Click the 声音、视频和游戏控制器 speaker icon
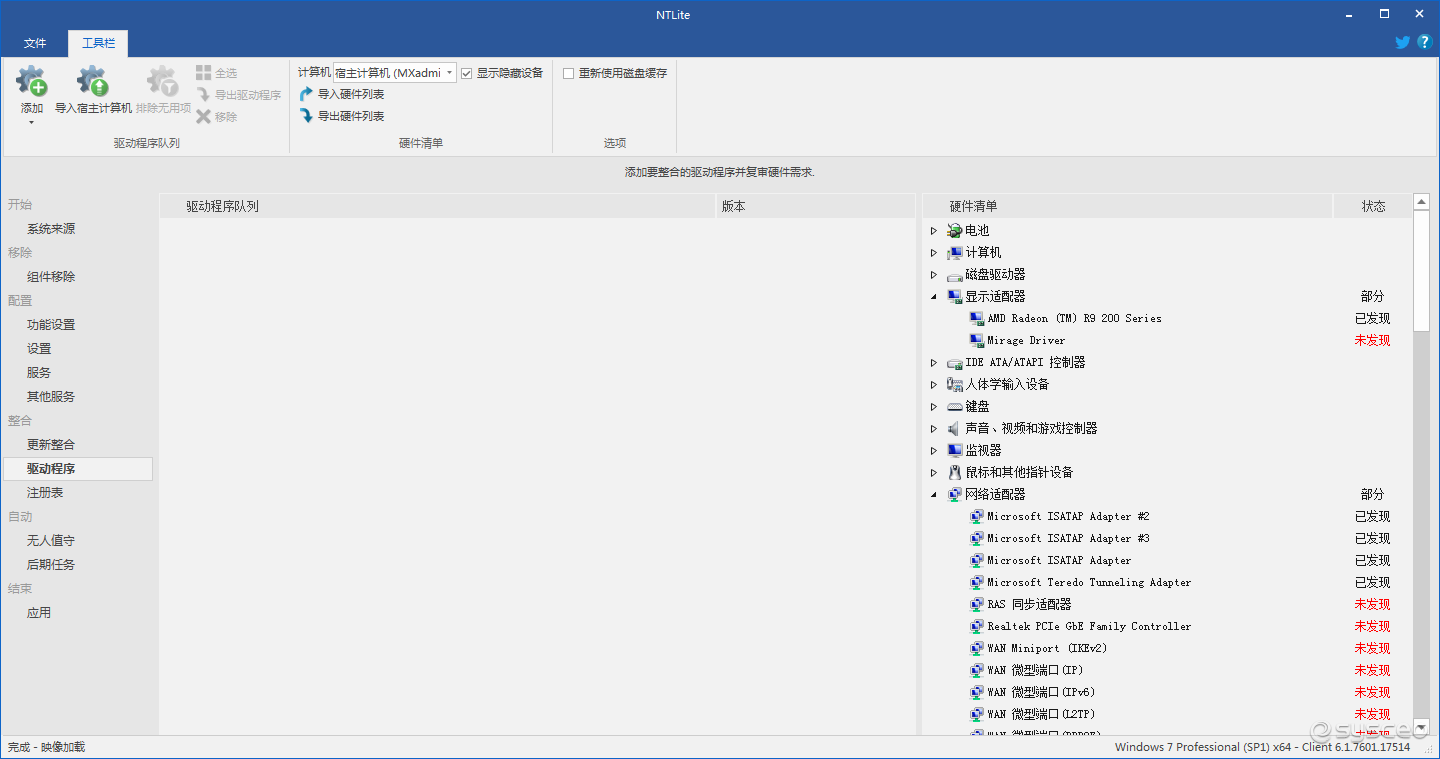The width and height of the screenshot is (1440, 759). click(x=955, y=429)
